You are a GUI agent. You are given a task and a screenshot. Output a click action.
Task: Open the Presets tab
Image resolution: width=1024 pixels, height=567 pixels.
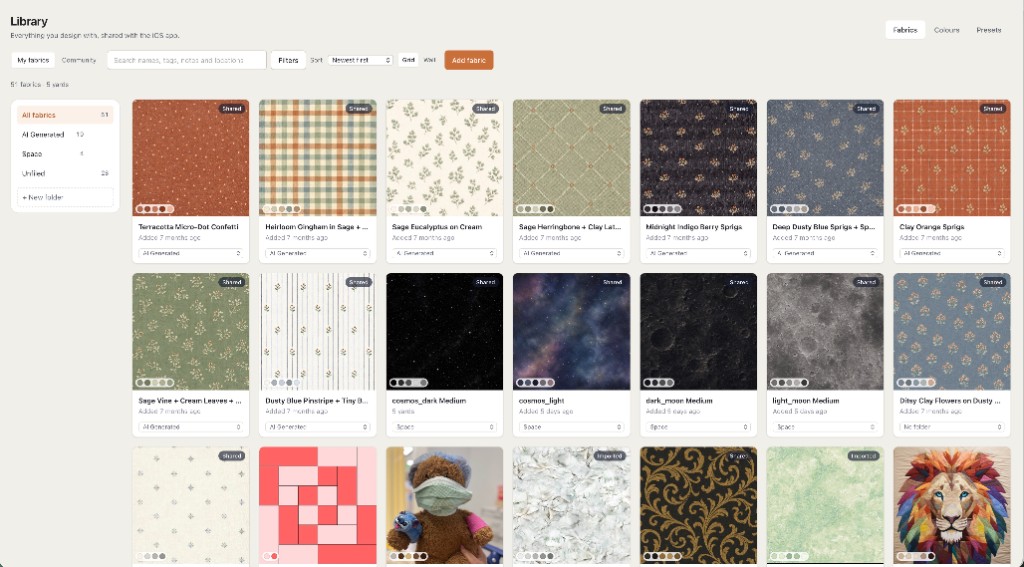tap(989, 30)
